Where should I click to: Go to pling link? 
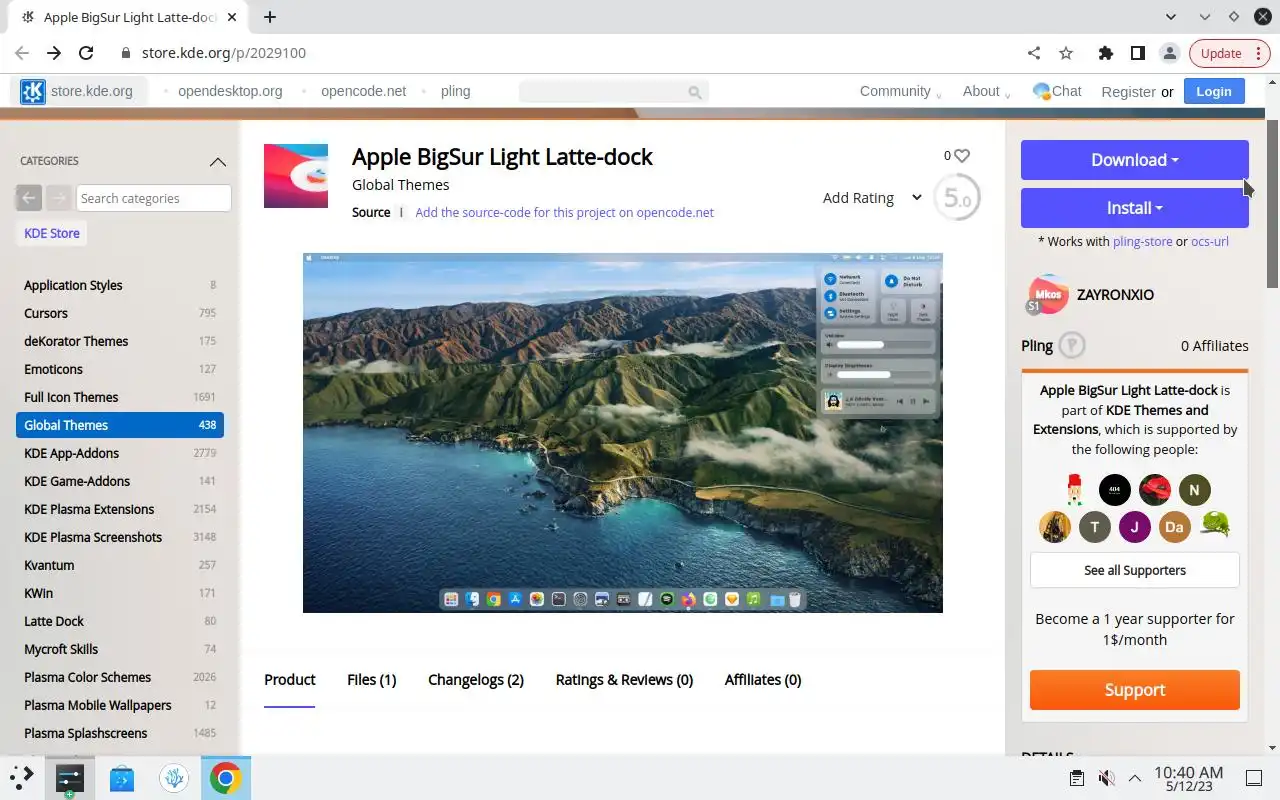(455, 91)
